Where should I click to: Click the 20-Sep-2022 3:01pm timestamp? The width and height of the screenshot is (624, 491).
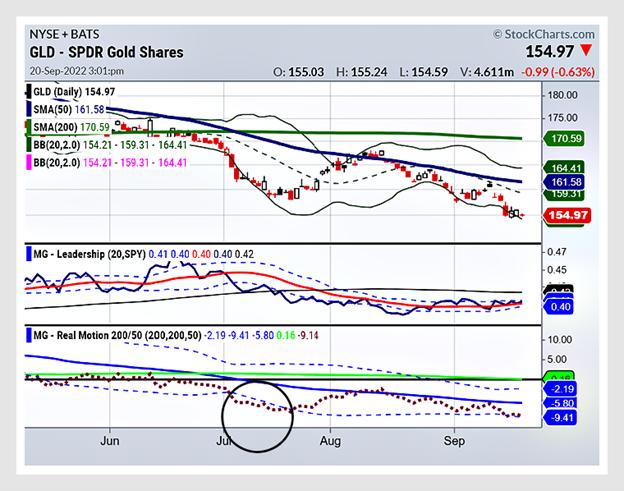77,71
